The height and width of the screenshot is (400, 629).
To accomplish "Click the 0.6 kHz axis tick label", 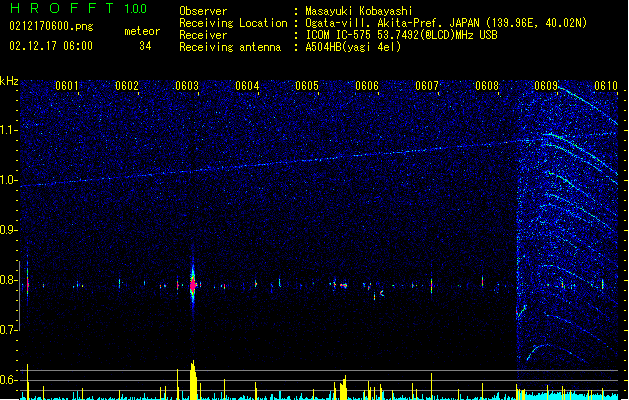I will pos(9,380).
